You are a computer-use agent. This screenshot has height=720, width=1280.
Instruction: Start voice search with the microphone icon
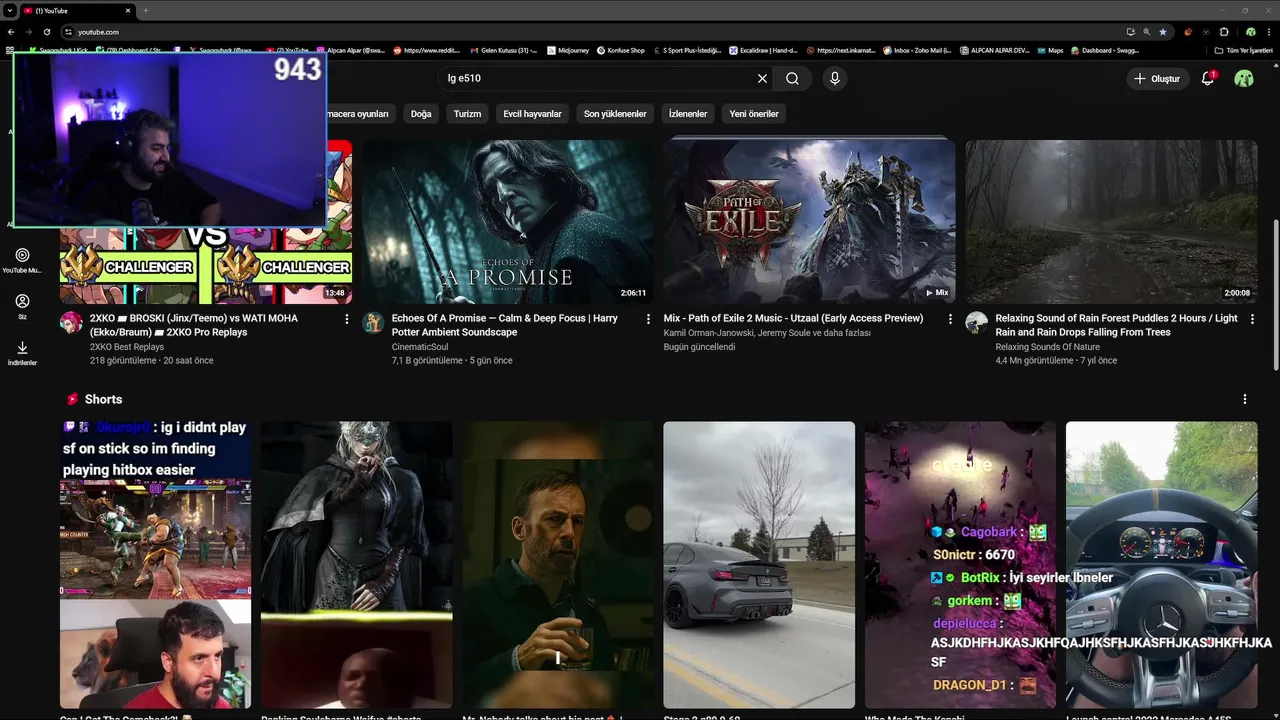pyautogui.click(x=834, y=78)
